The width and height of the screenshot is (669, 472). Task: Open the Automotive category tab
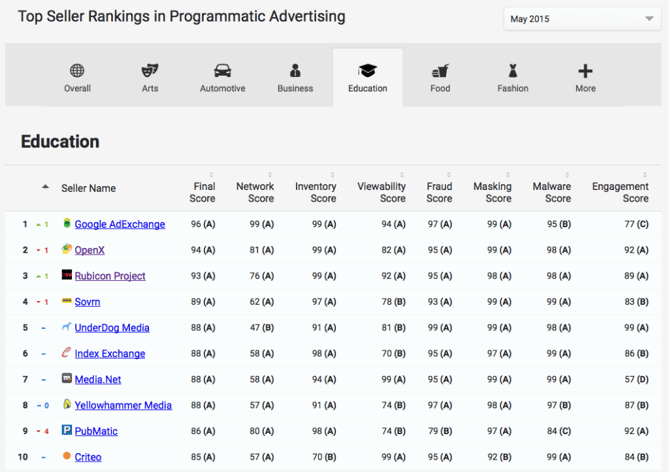point(222,78)
